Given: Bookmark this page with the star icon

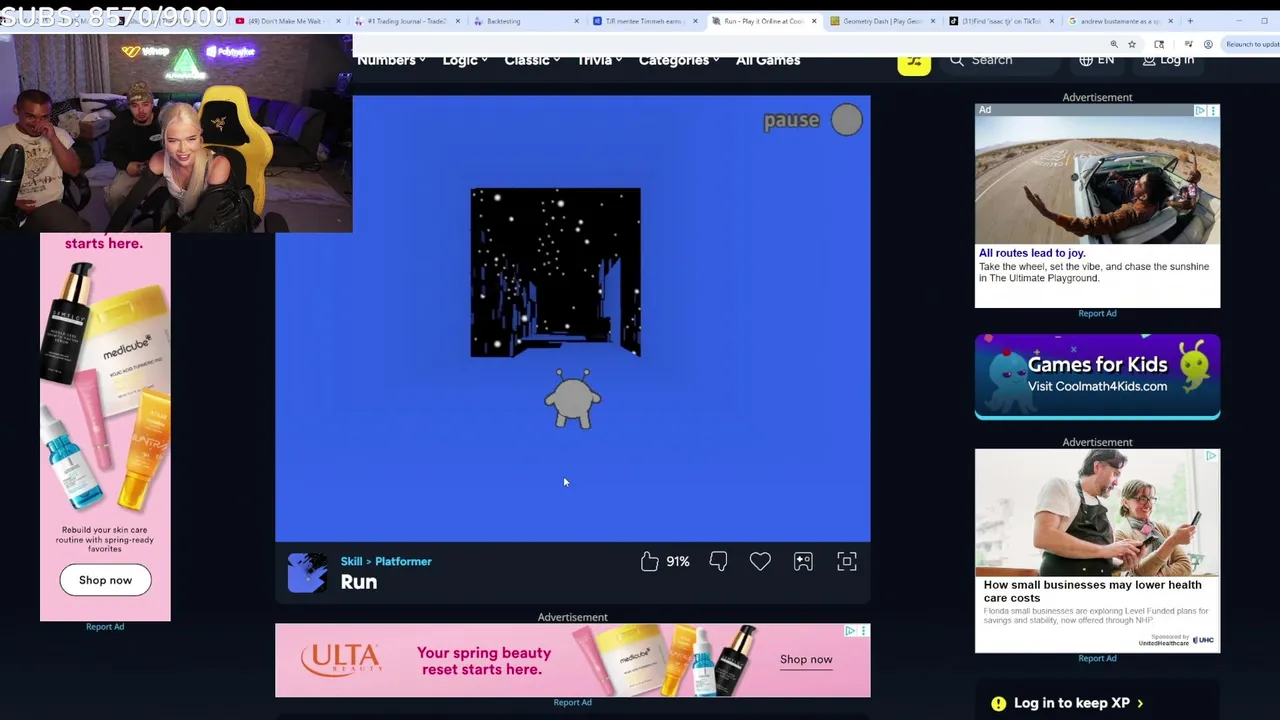Looking at the screenshot, I should [1132, 44].
